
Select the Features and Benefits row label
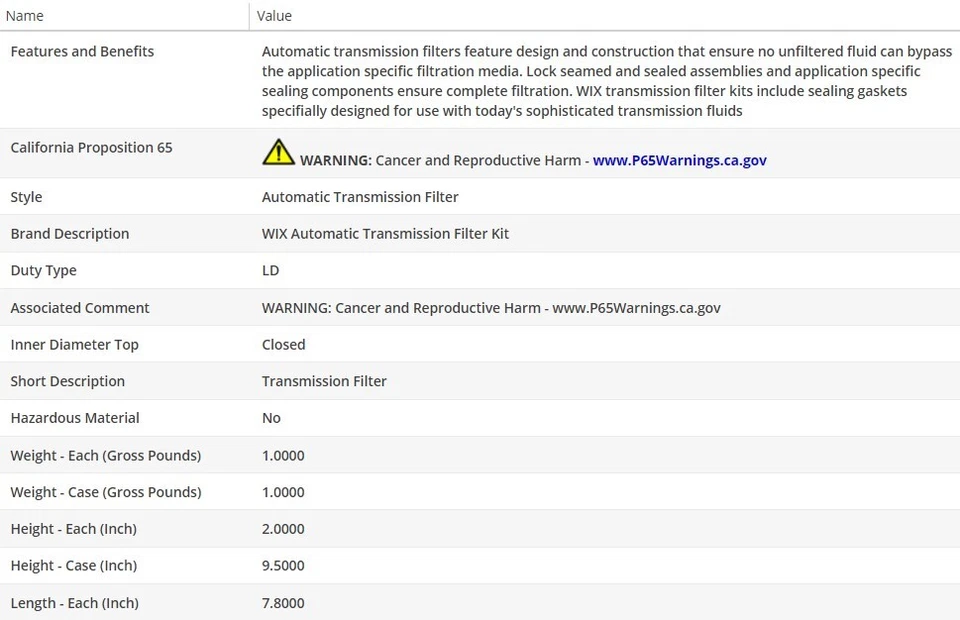(x=82, y=52)
